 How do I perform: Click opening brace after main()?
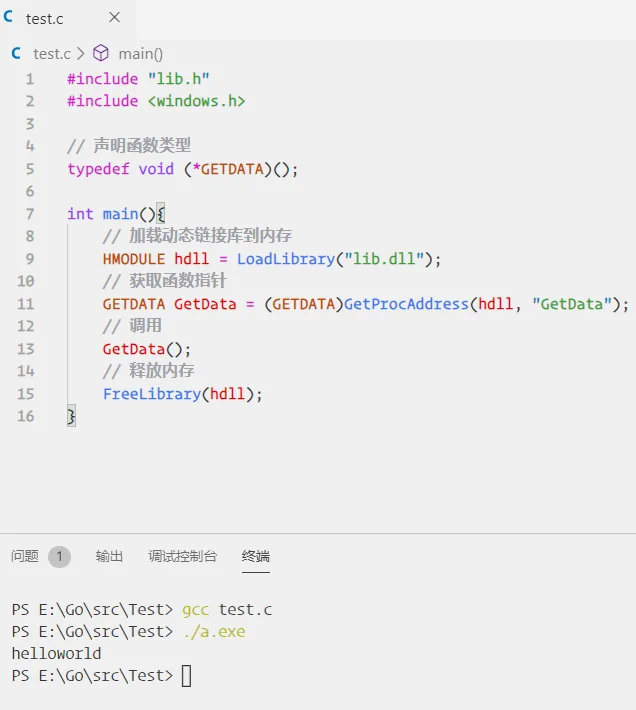pyautogui.click(x=160, y=213)
